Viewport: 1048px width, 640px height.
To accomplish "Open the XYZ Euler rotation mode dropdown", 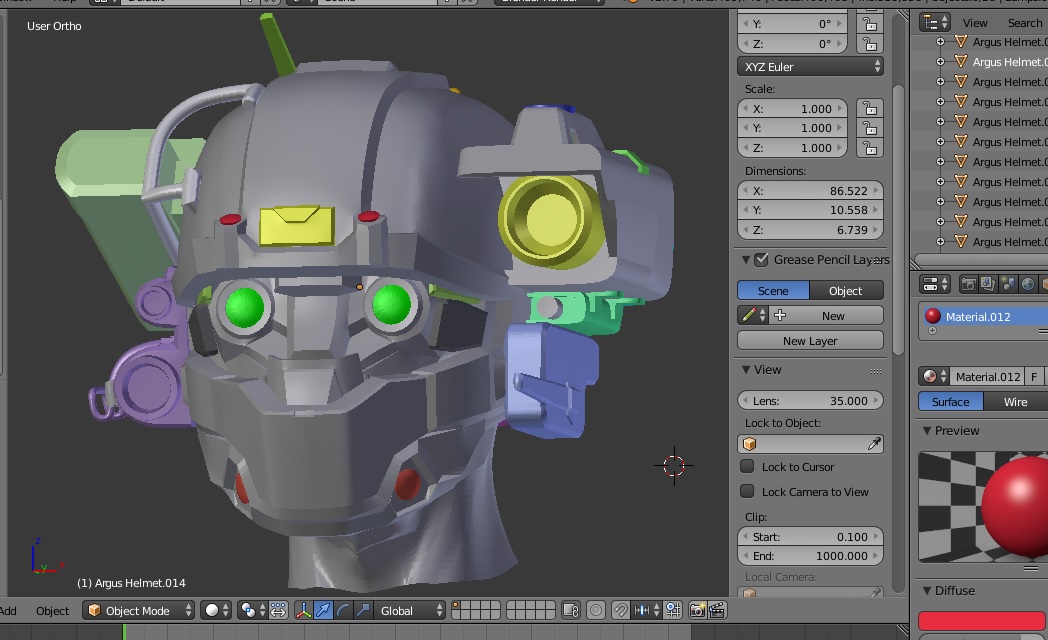I will [811, 67].
